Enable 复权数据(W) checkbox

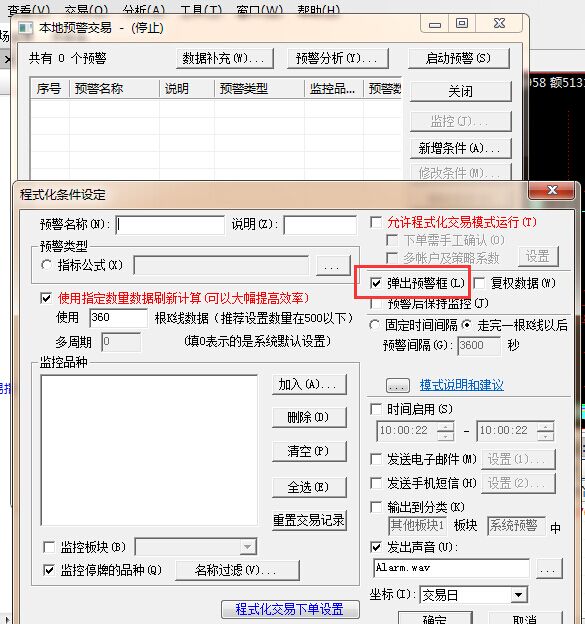(479, 283)
